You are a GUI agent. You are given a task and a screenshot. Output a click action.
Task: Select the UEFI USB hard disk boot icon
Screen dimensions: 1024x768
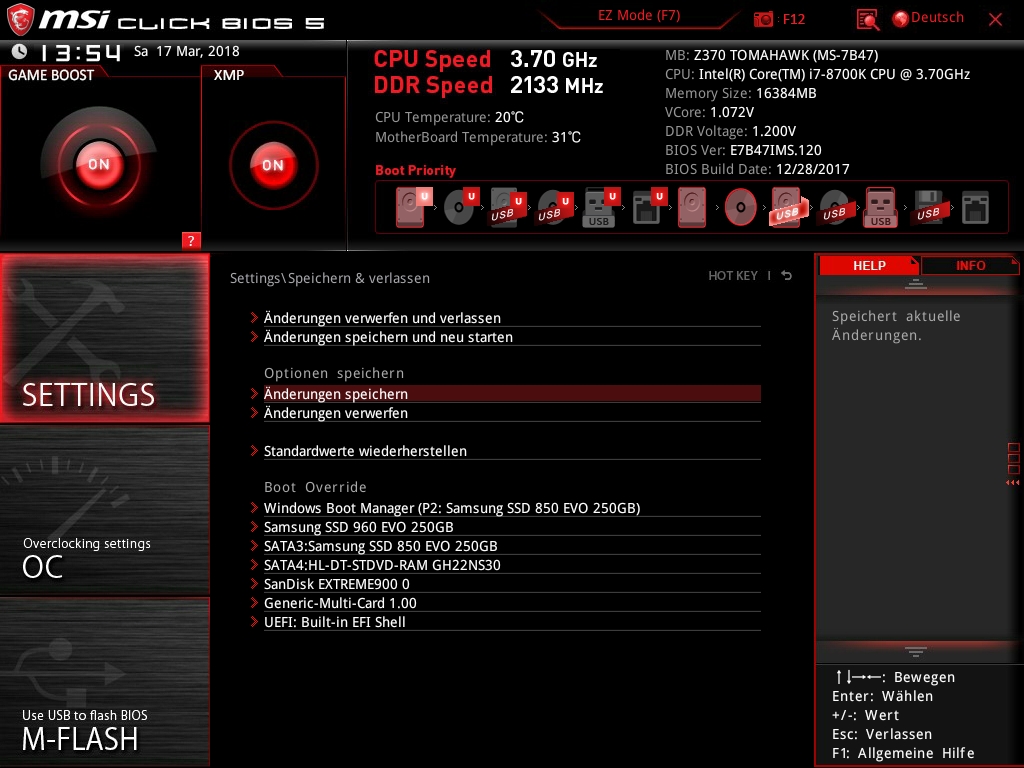tap(508, 207)
